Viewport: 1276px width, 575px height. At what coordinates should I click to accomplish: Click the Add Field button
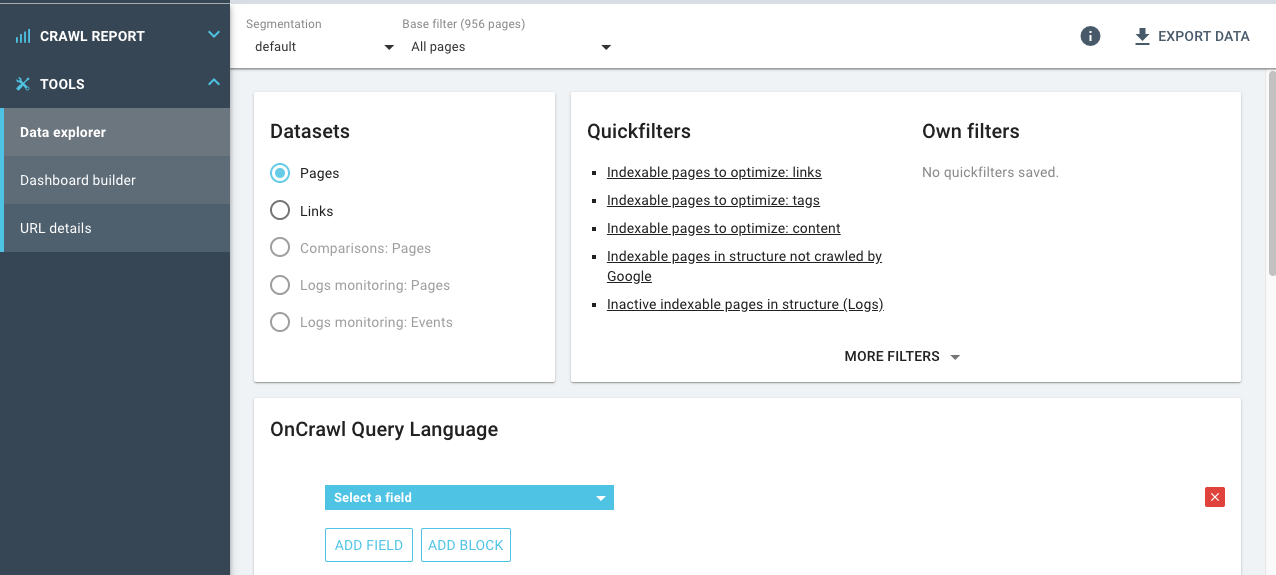[369, 545]
